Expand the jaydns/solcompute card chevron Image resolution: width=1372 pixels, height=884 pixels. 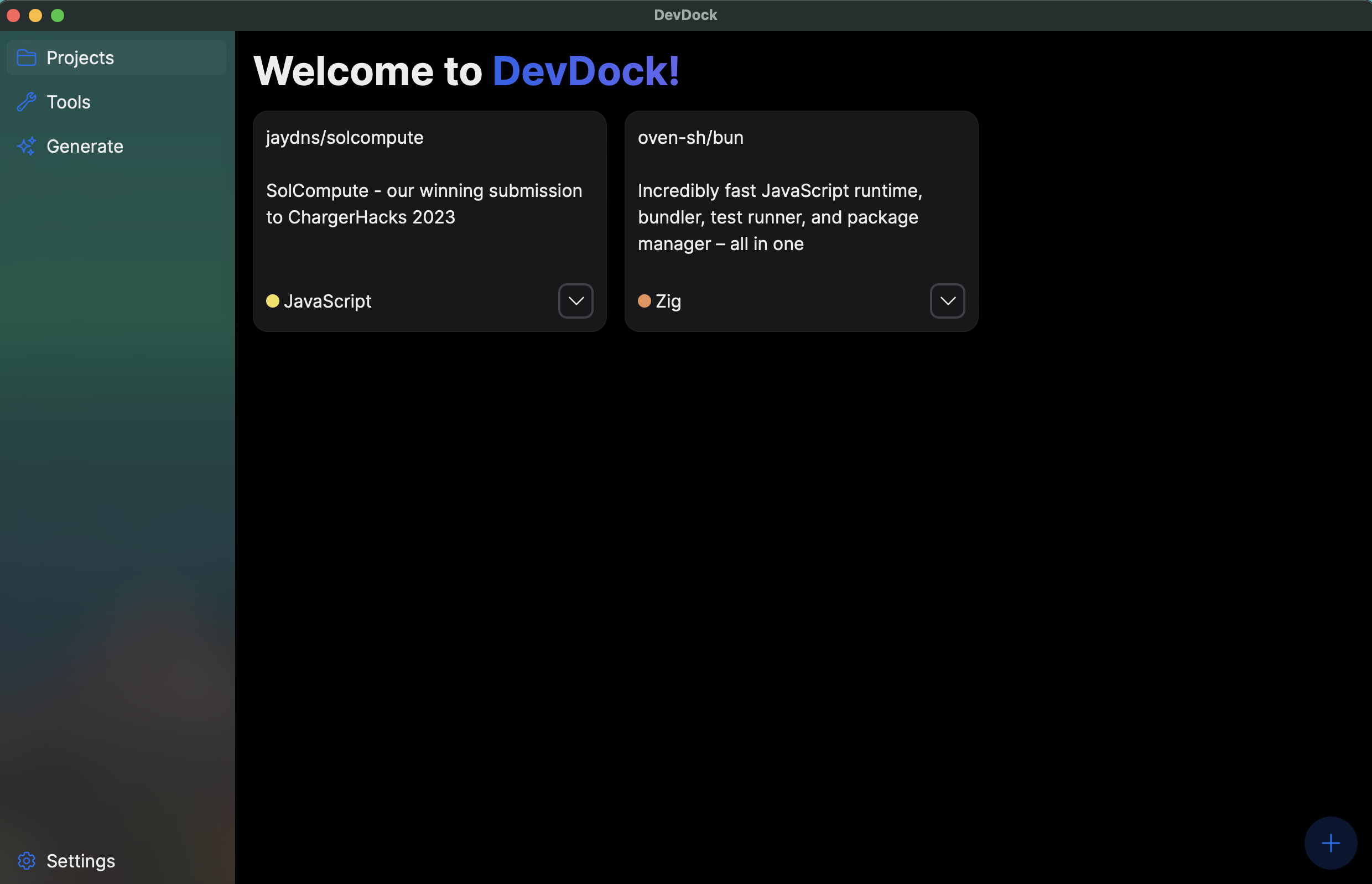click(576, 301)
